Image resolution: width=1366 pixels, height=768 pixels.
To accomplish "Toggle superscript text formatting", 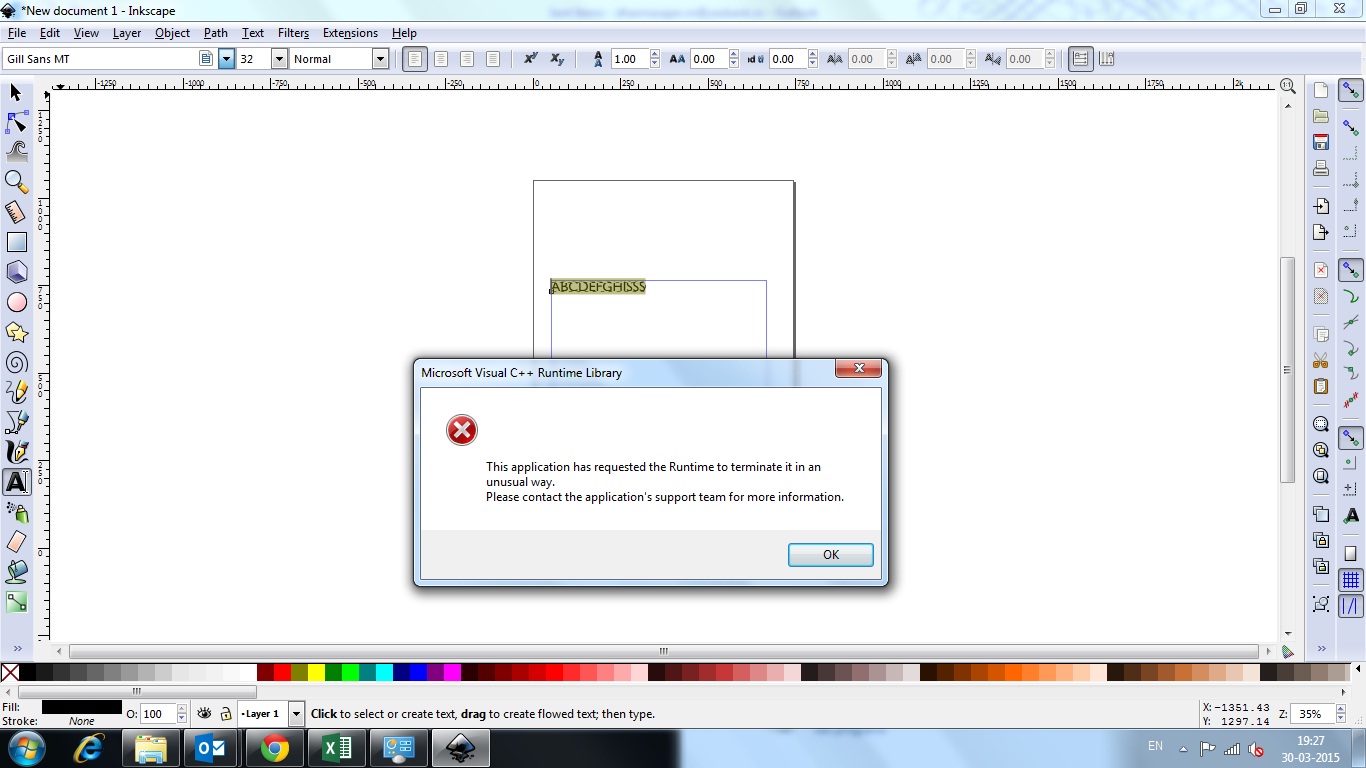I will click(531, 59).
